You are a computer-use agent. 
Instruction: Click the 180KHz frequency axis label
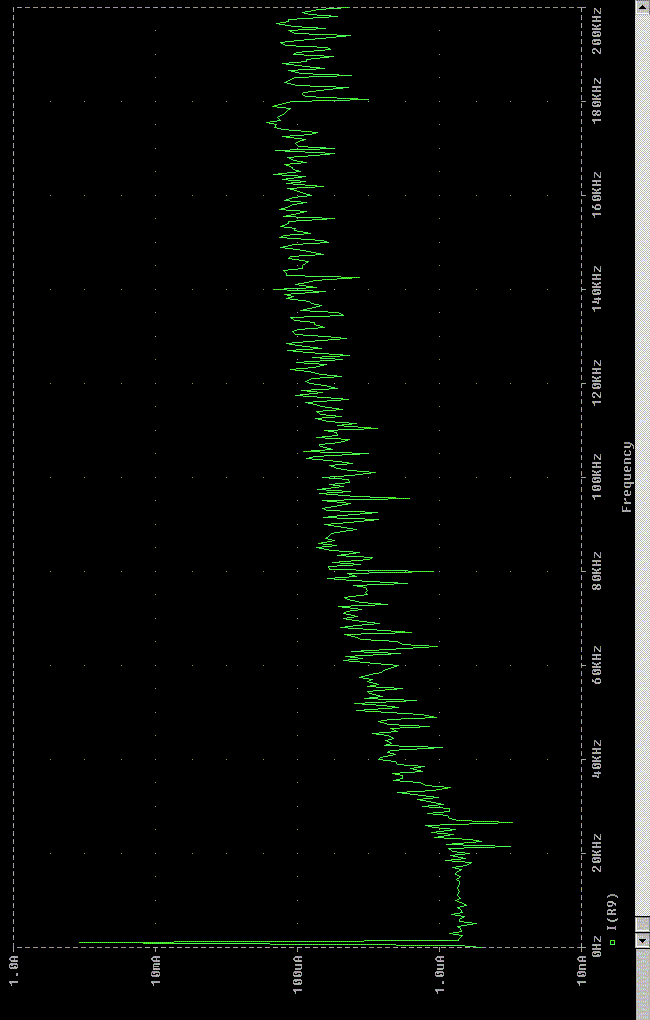pos(597,101)
